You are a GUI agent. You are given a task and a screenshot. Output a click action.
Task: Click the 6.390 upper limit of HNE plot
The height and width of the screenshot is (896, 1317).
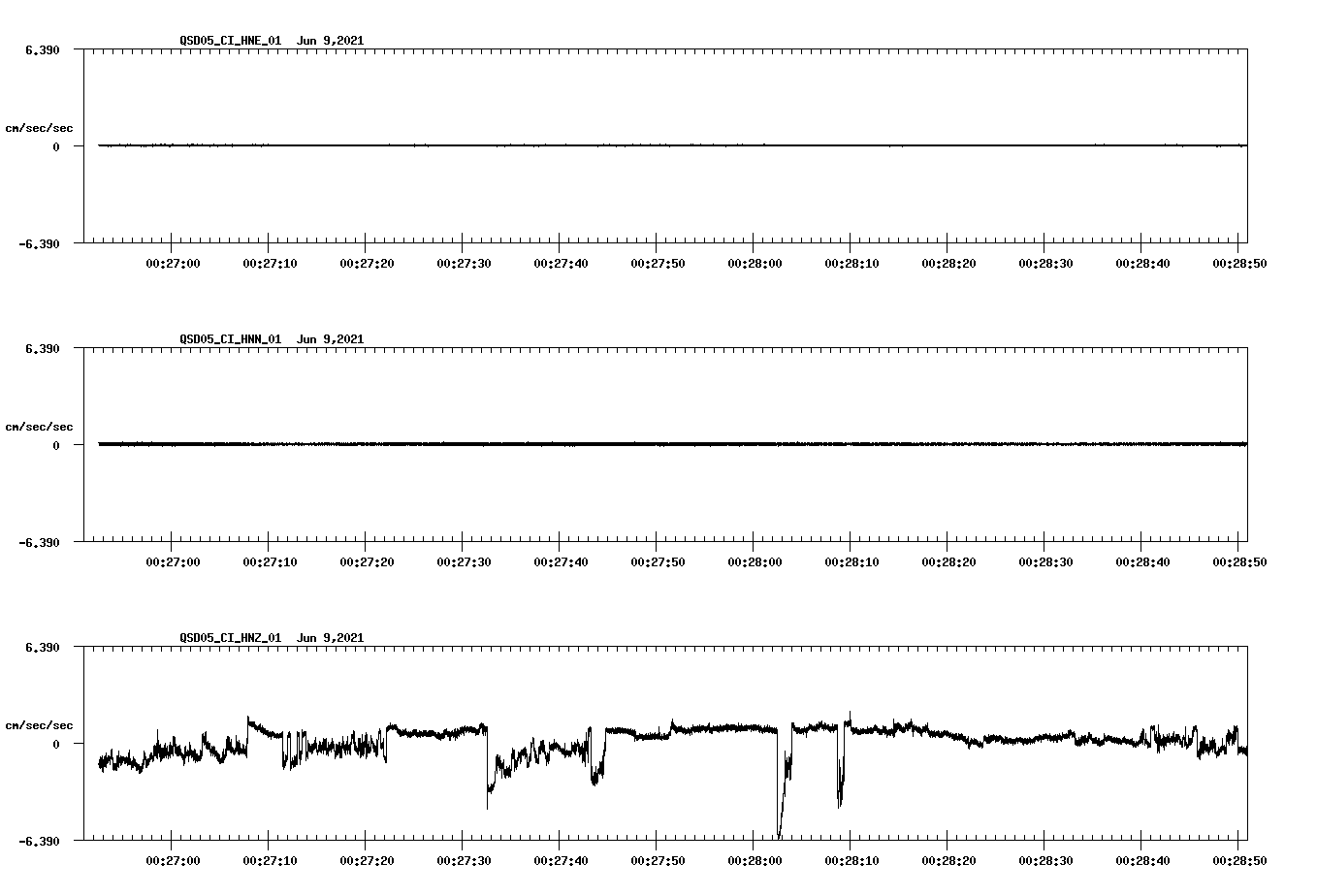click(x=43, y=49)
